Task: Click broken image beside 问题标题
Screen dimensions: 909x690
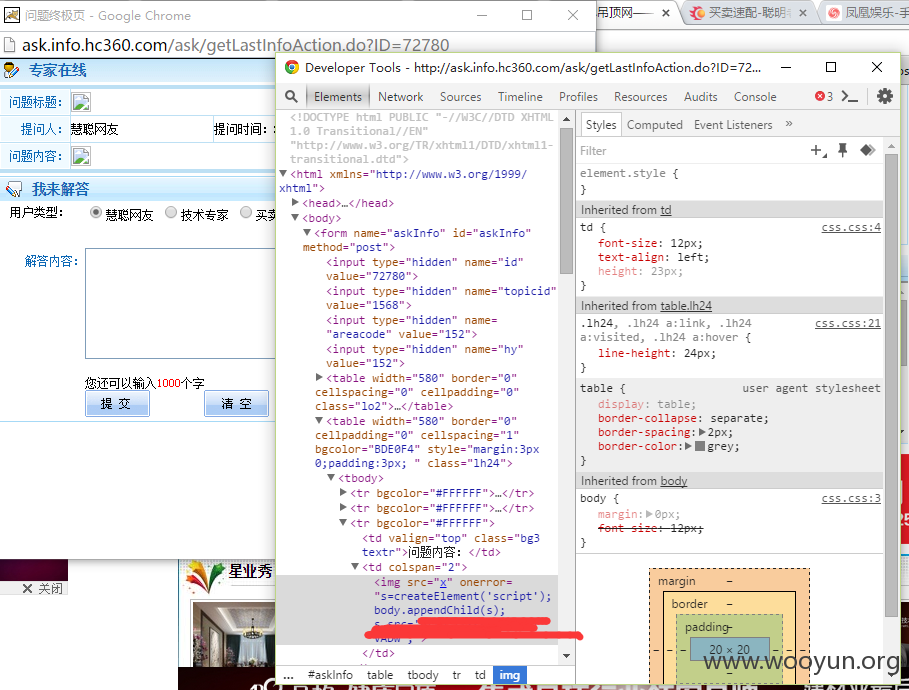Action: click(x=81, y=102)
